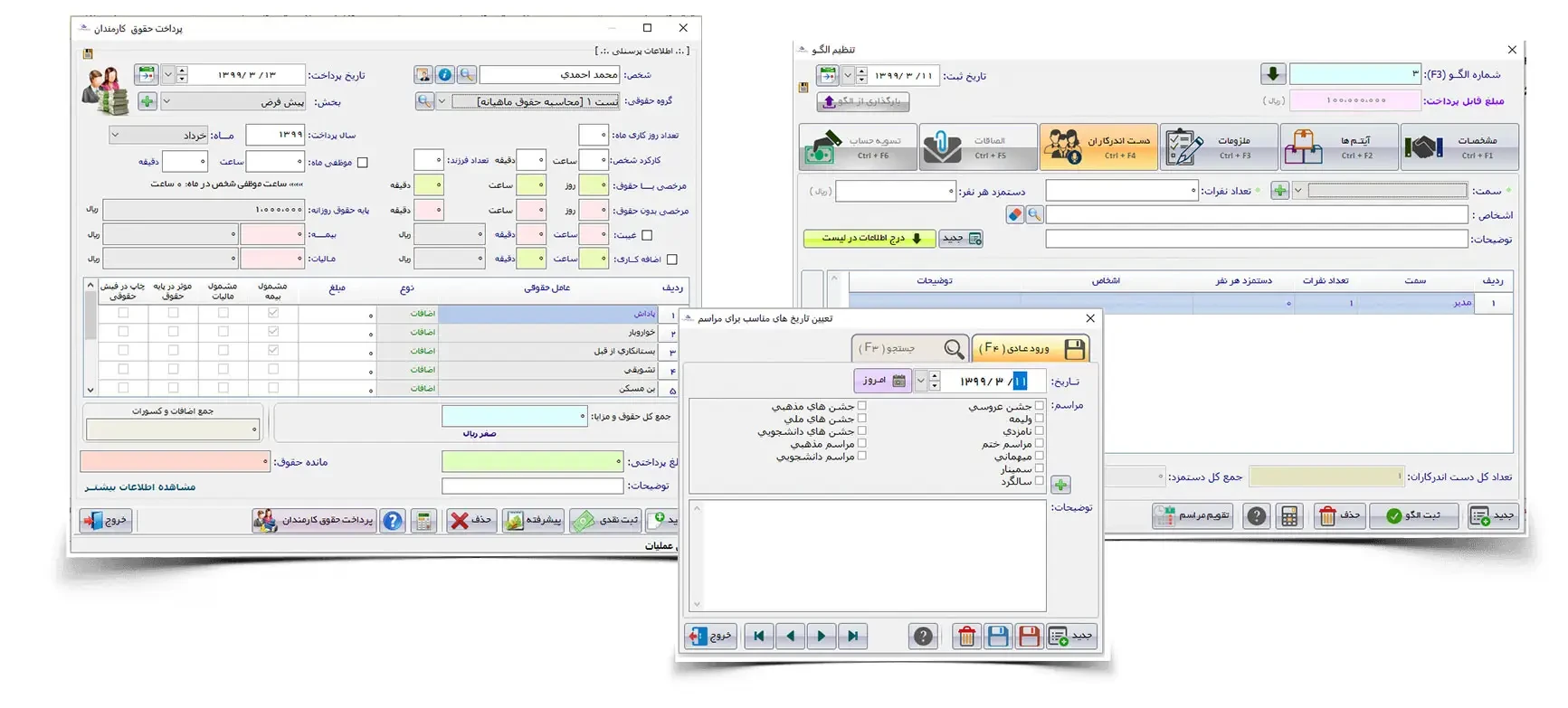
Task: Click the توضیحات text area in ceremony dialog
Action: (x=867, y=556)
